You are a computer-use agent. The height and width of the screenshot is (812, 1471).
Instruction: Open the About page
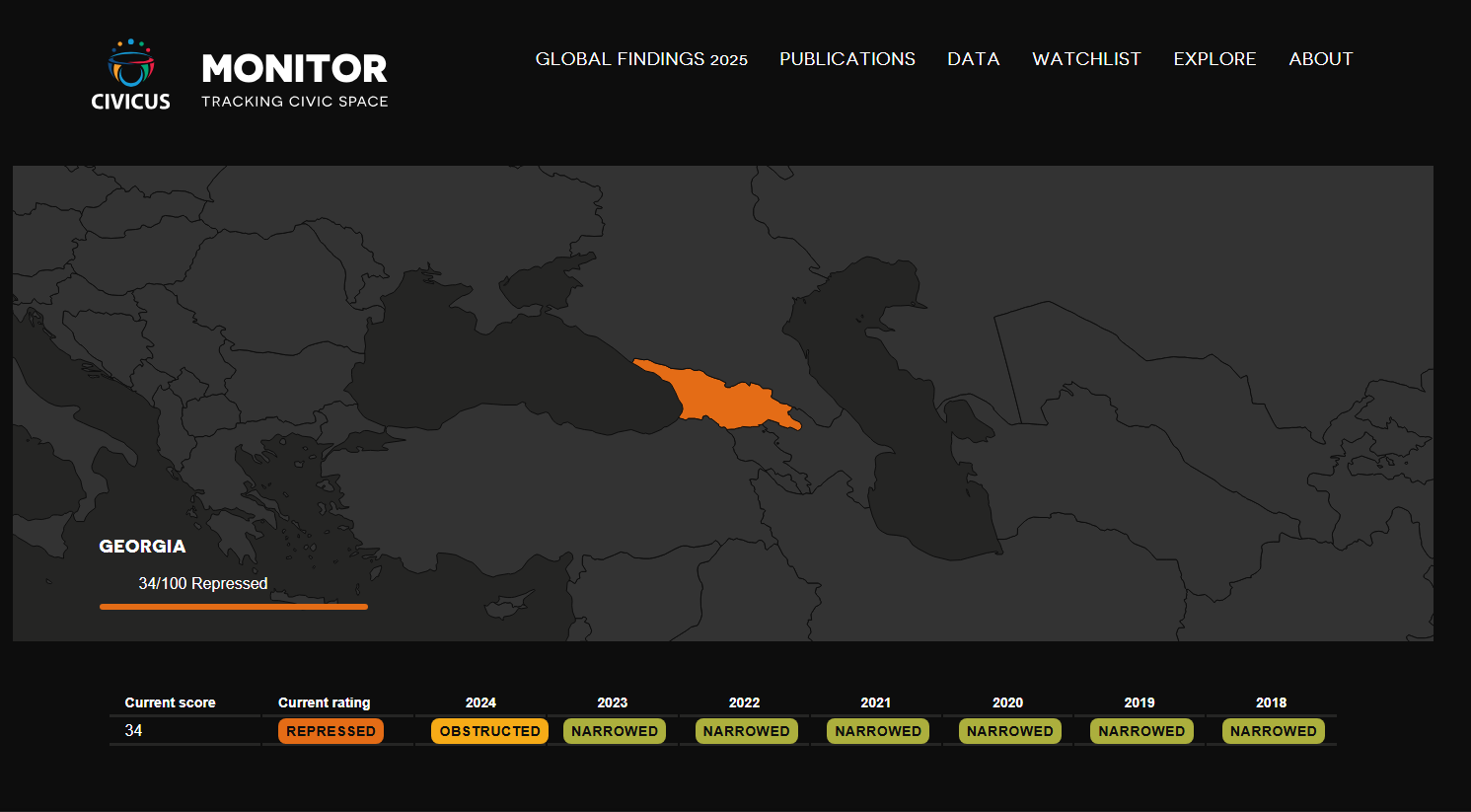tap(1320, 59)
